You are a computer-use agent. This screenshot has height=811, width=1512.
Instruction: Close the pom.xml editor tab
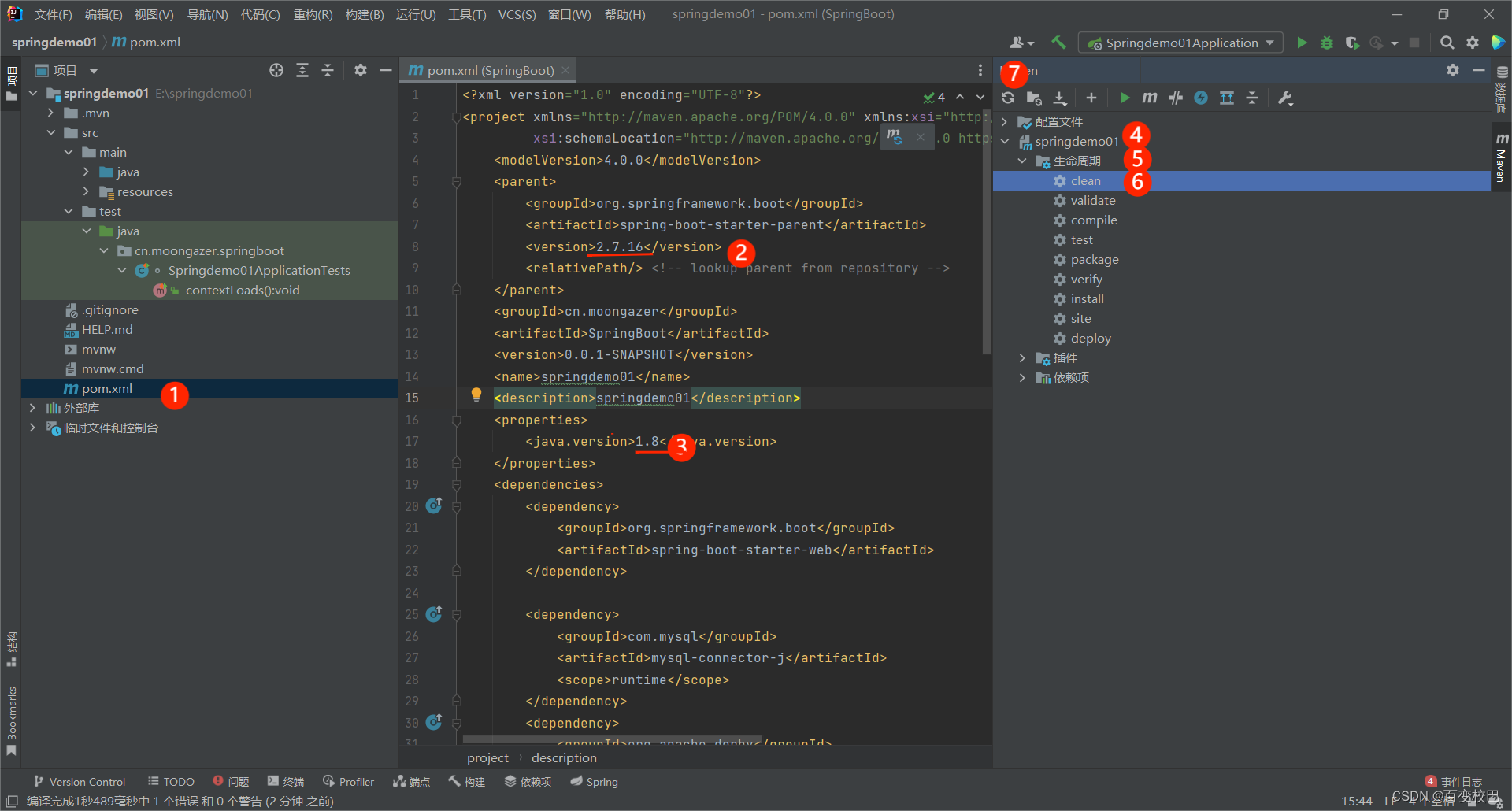coord(565,70)
